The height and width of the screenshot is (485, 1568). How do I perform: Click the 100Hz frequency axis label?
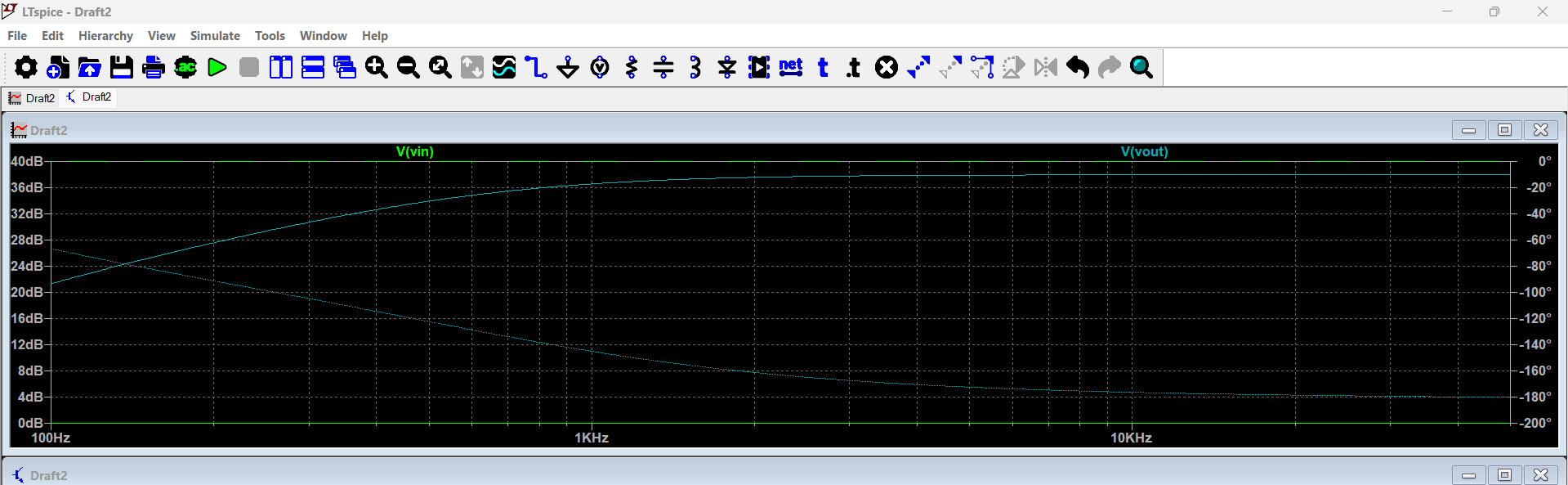(x=51, y=438)
